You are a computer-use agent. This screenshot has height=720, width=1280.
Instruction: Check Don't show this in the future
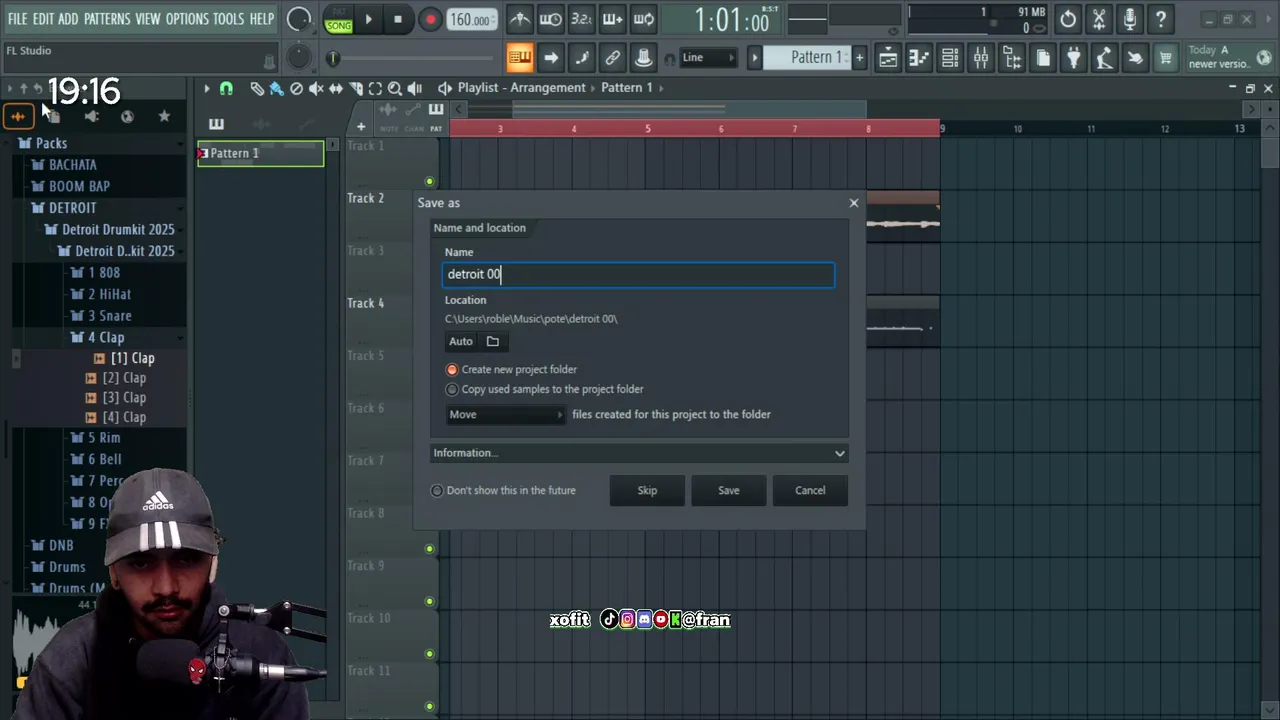pos(437,491)
